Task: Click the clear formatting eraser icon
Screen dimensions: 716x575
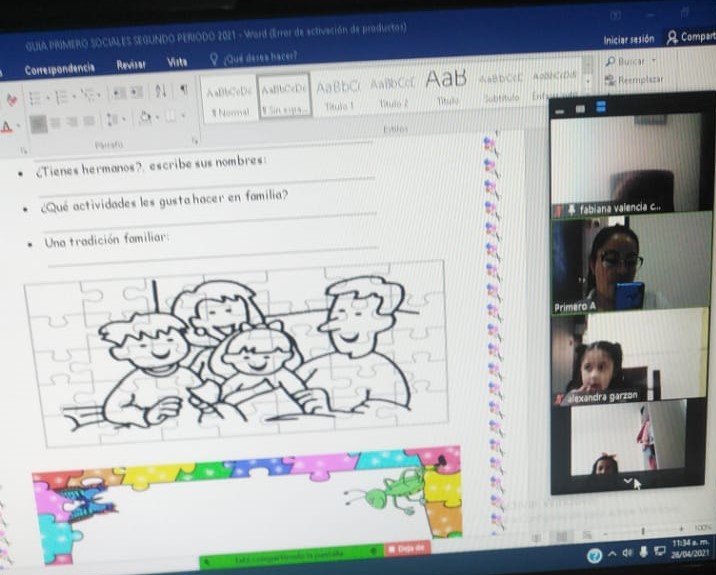Action: (11, 100)
